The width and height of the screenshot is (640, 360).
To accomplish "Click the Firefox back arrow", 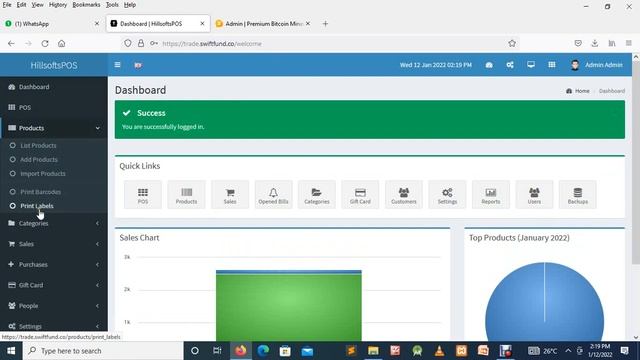I will [11, 43].
